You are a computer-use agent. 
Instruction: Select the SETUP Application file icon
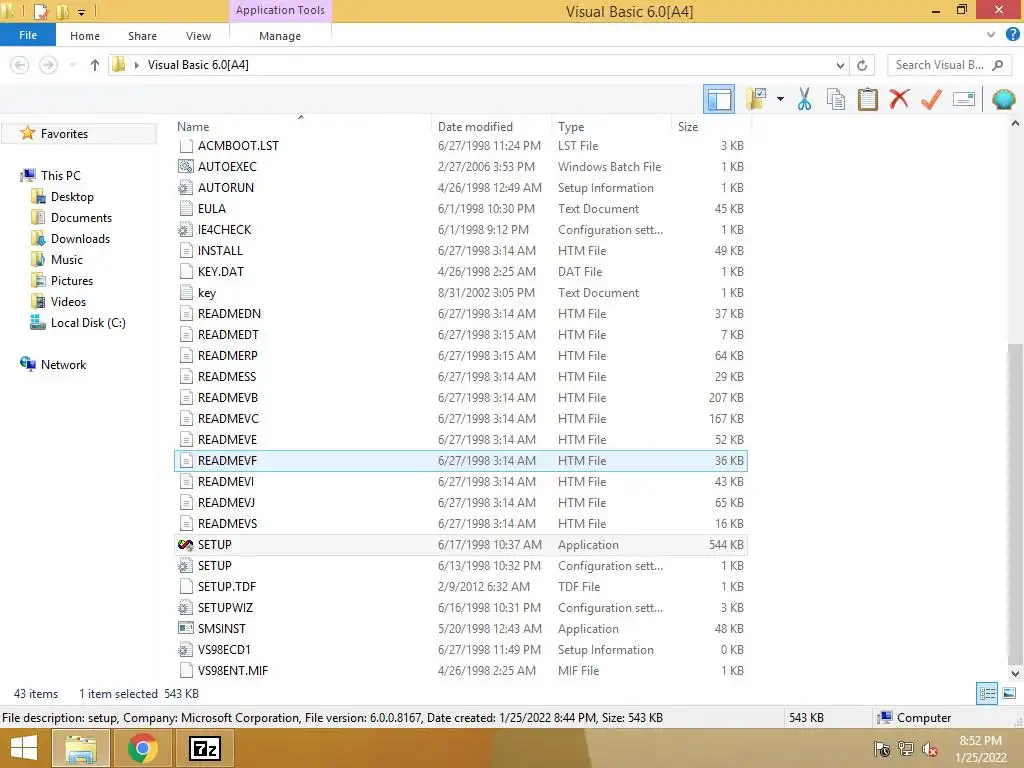[185, 545]
